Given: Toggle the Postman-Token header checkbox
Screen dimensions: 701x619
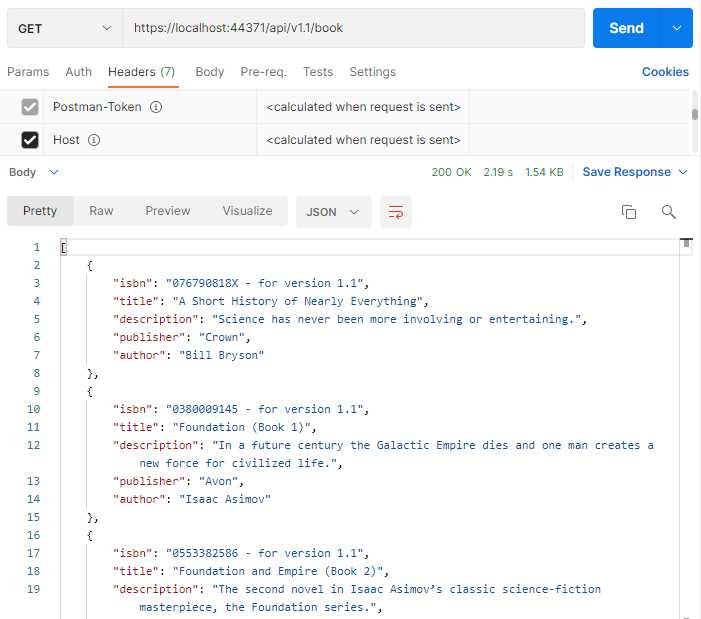Looking at the screenshot, I should (x=30, y=107).
